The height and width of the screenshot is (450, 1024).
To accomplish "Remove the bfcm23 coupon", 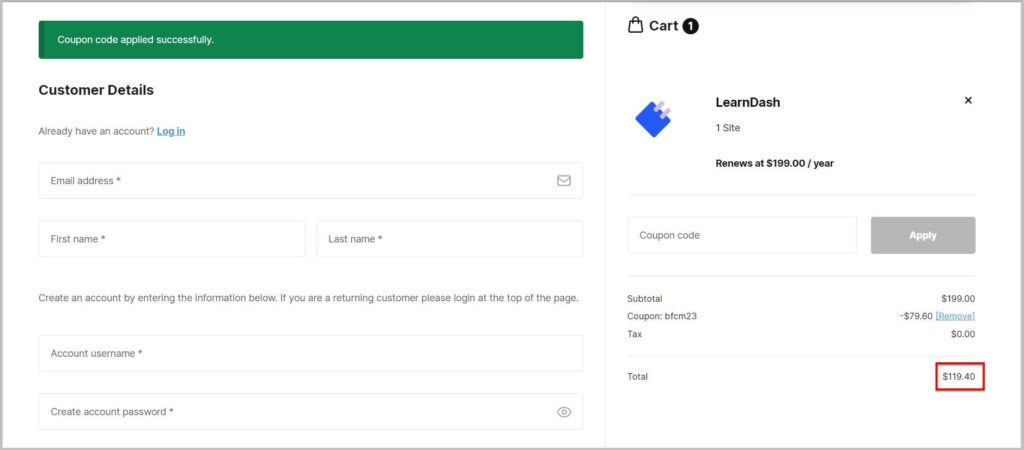I will click(955, 316).
